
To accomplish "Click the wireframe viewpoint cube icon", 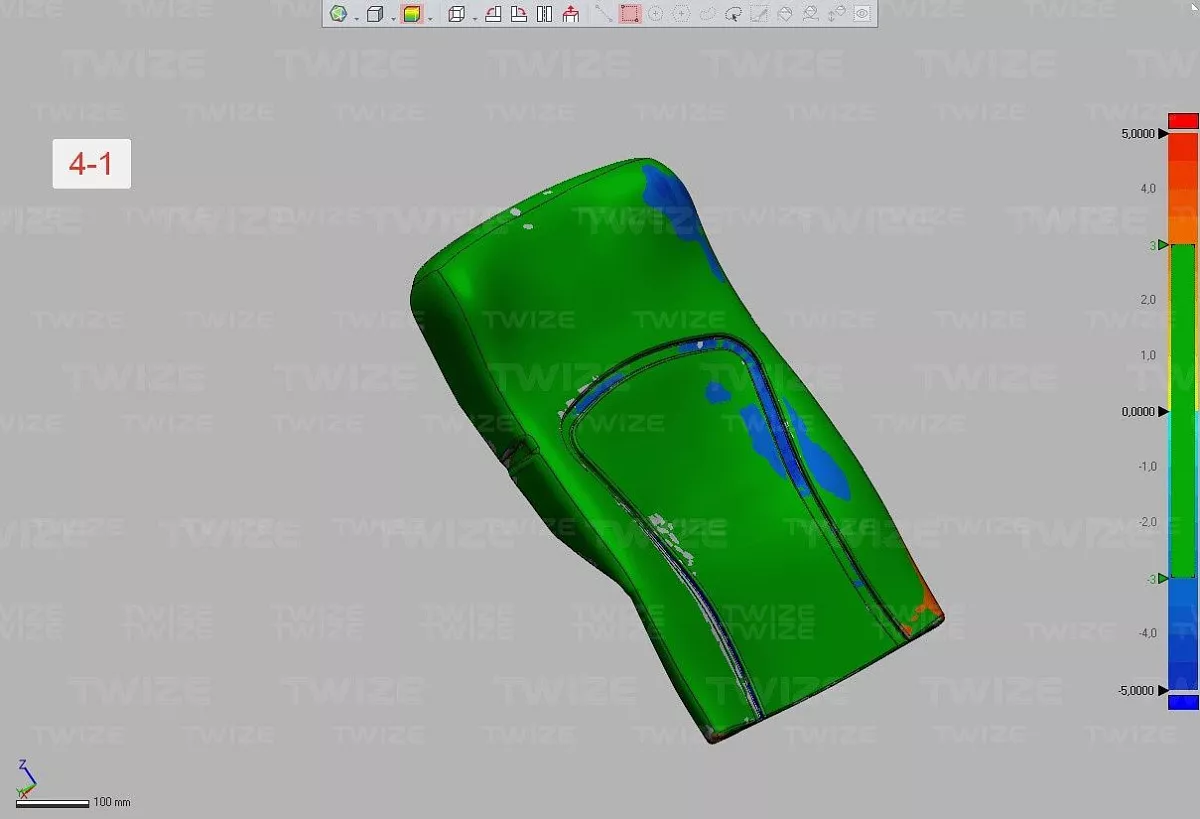I will pyautogui.click(x=456, y=14).
